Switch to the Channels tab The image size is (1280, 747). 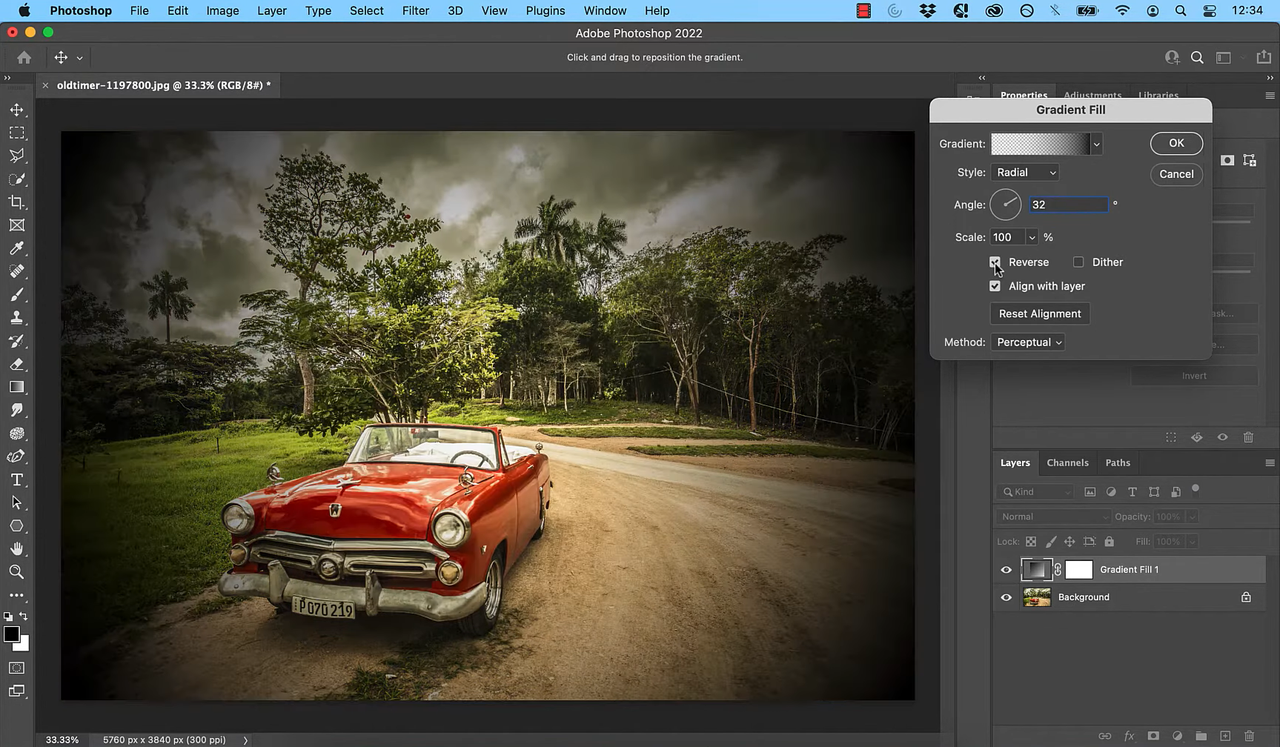(x=1067, y=462)
